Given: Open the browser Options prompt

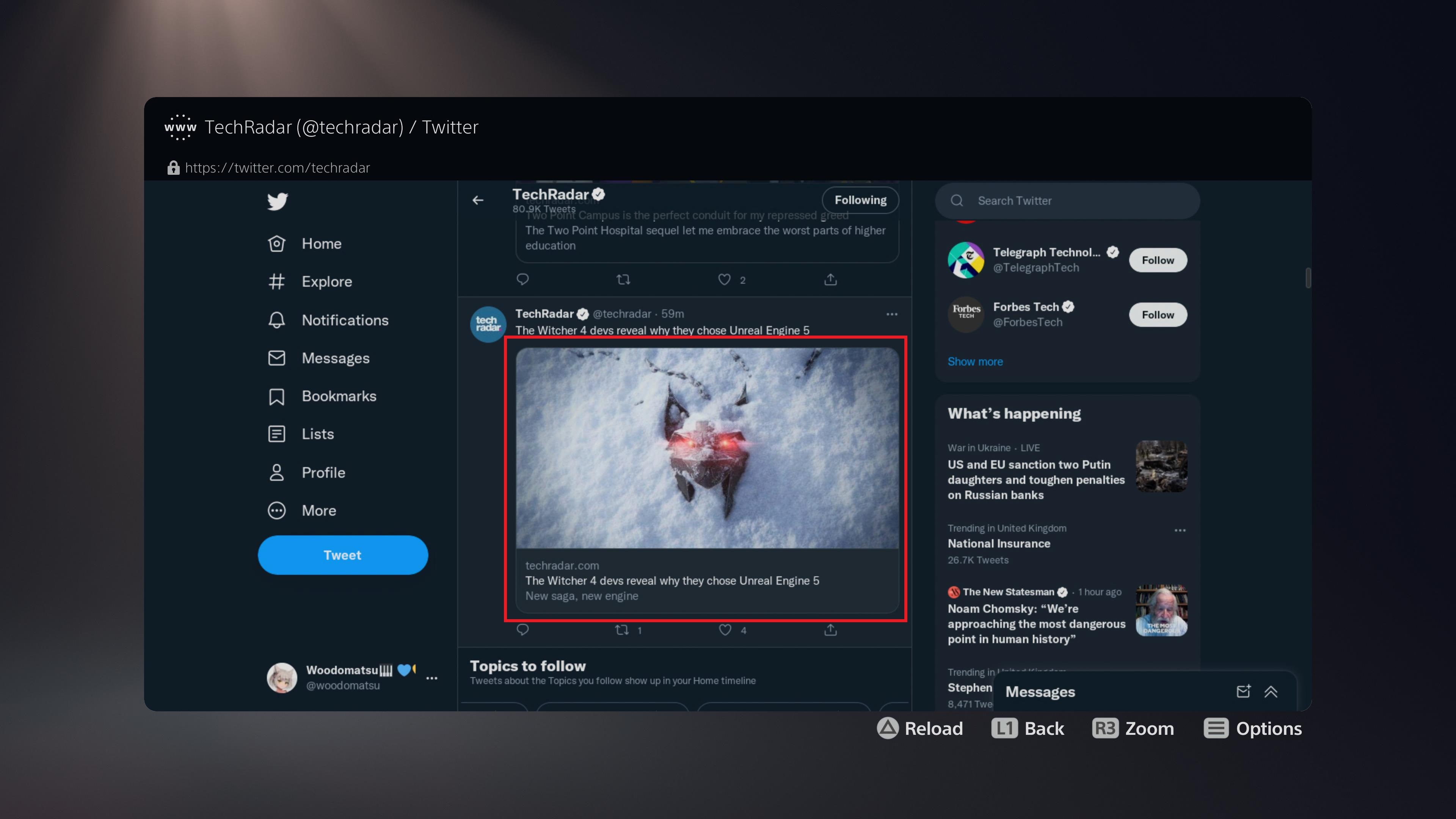Looking at the screenshot, I should [1252, 728].
